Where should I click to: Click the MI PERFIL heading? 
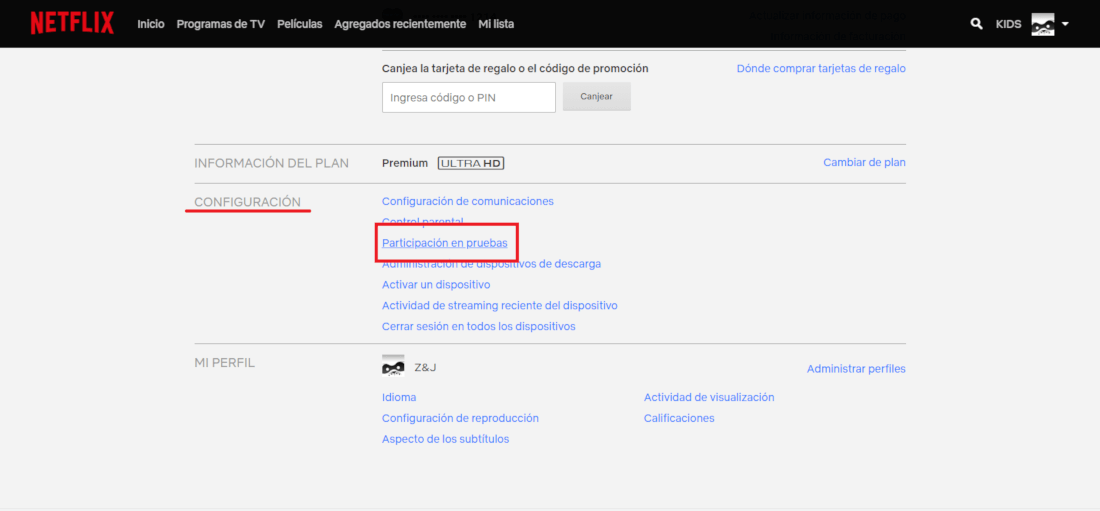tap(224, 363)
